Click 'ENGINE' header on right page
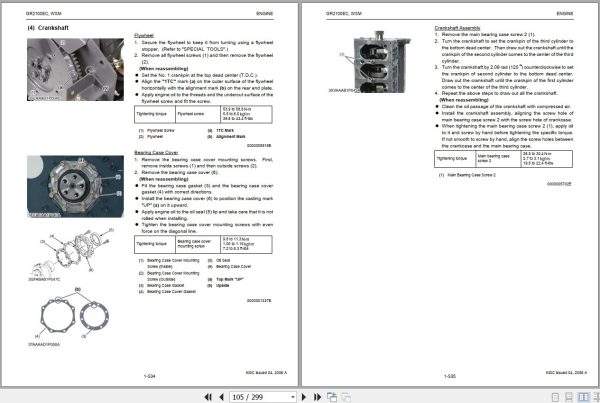Image resolution: width=600 pixels, height=403 pixels. pyautogui.click(x=565, y=13)
